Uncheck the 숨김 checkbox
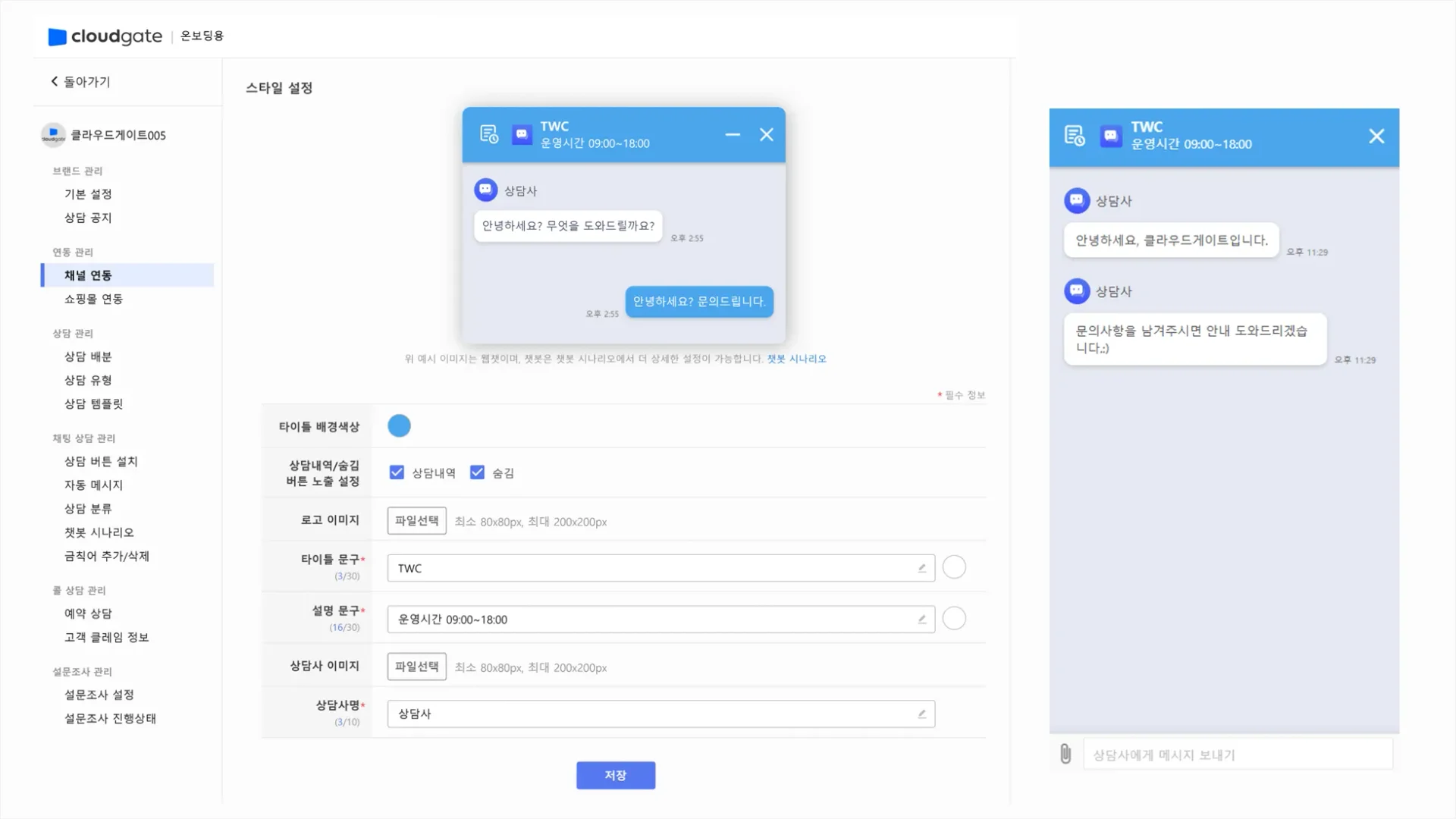 tap(477, 472)
